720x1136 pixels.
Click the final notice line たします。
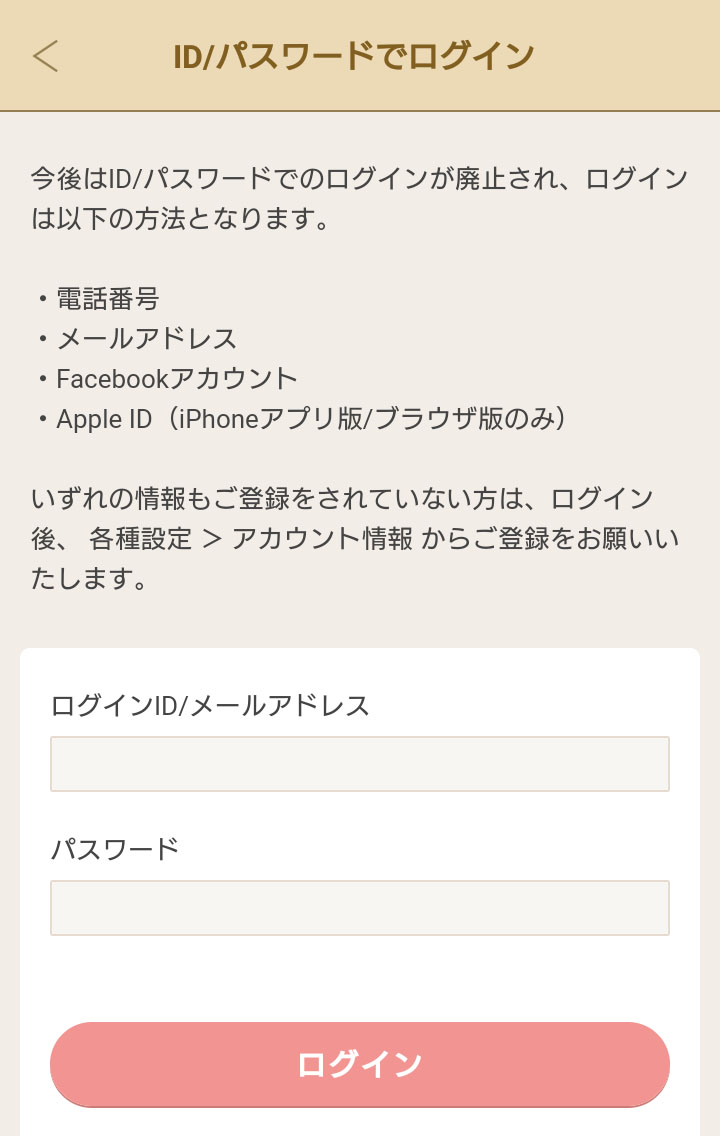click(x=90, y=578)
